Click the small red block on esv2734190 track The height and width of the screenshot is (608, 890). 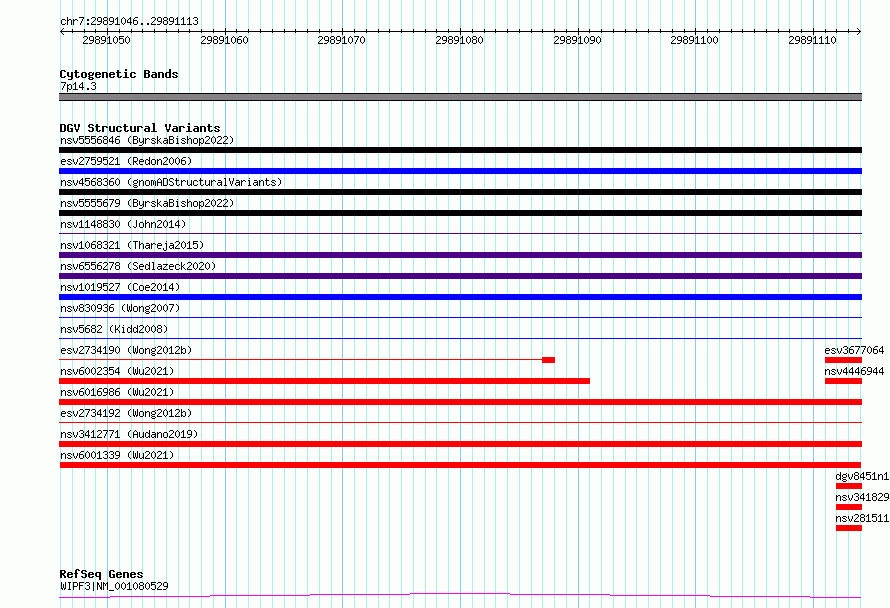pyautogui.click(x=548, y=360)
